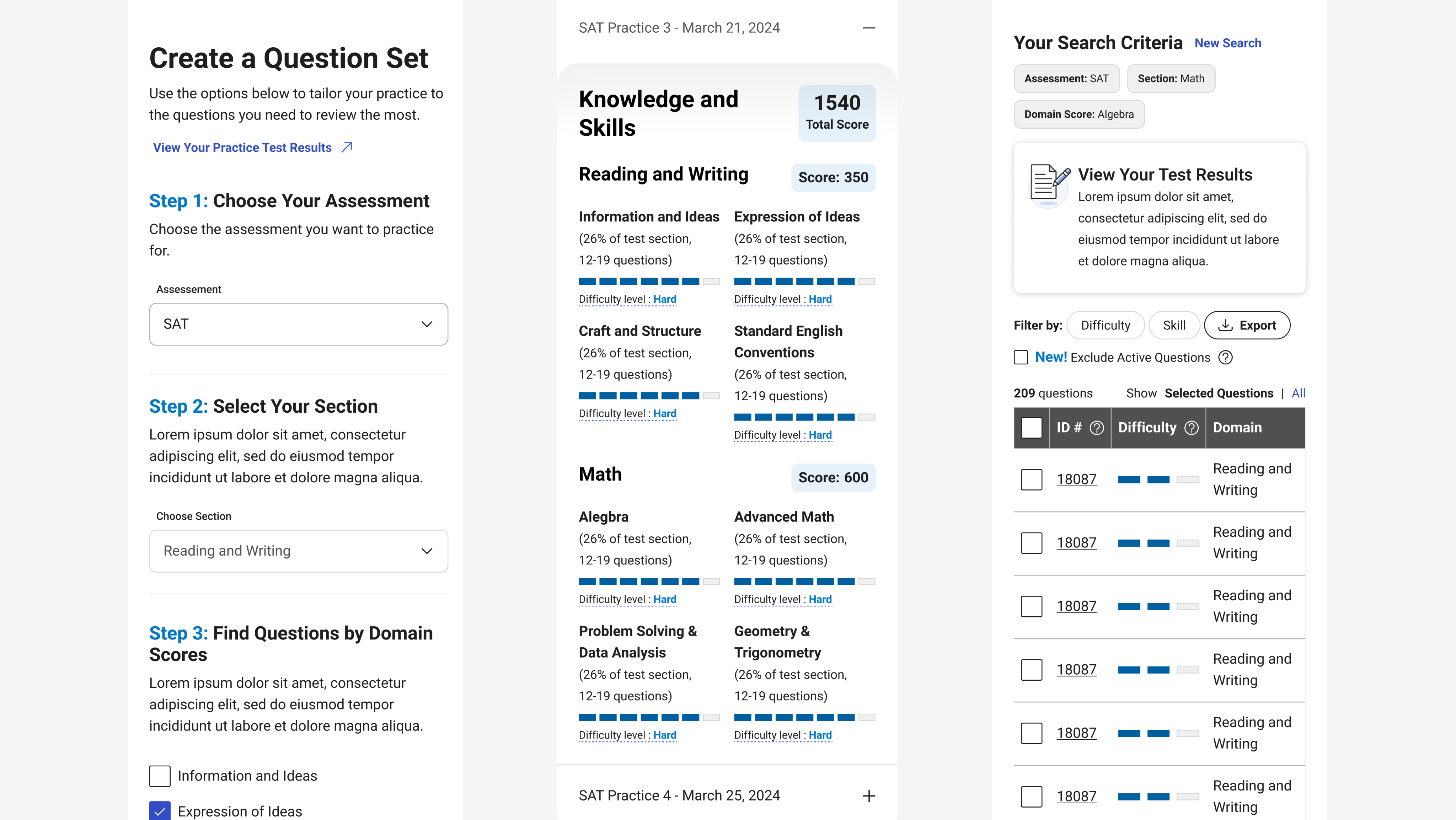Screen dimensions: 1456x820
Task: Check the Information and Ideas checkbox
Action: point(160,776)
